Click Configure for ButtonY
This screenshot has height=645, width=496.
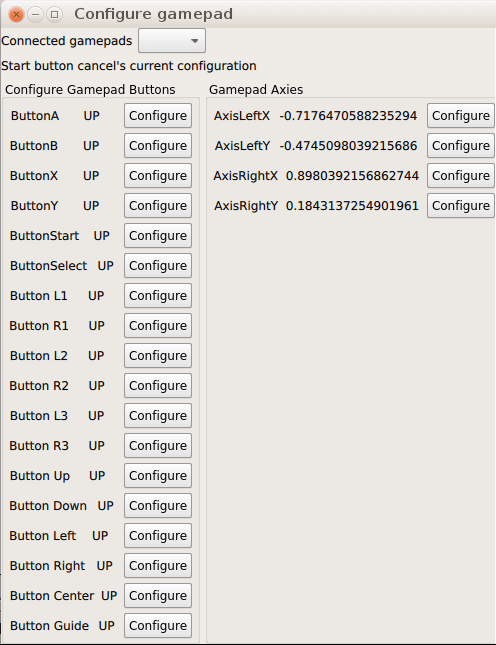point(158,206)
